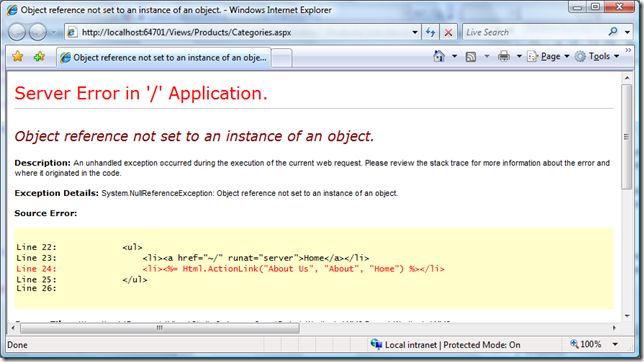Click the address bar with localhost URL
644x362 pixels.
point(238,32)
